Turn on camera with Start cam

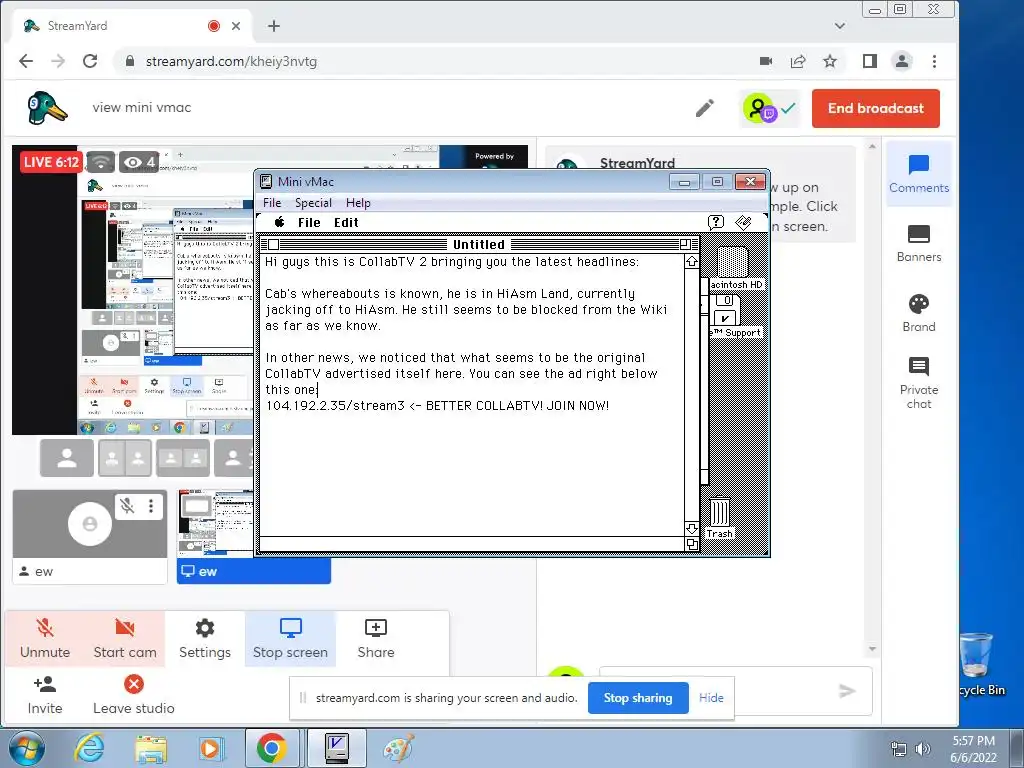(x=125, y=639)
